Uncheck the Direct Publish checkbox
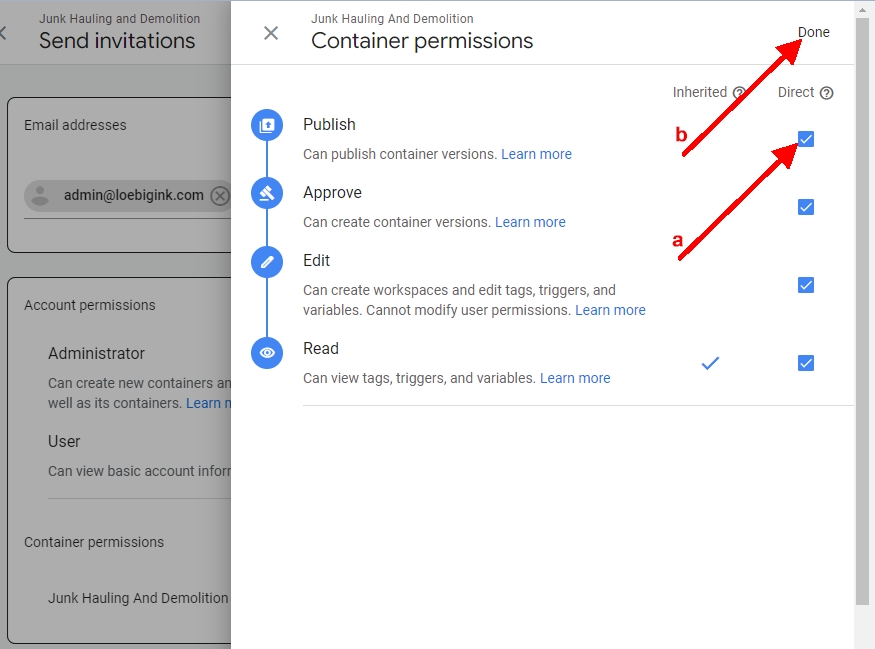The width and height of the screenshot is (875, 649). (x=806, y=139)
